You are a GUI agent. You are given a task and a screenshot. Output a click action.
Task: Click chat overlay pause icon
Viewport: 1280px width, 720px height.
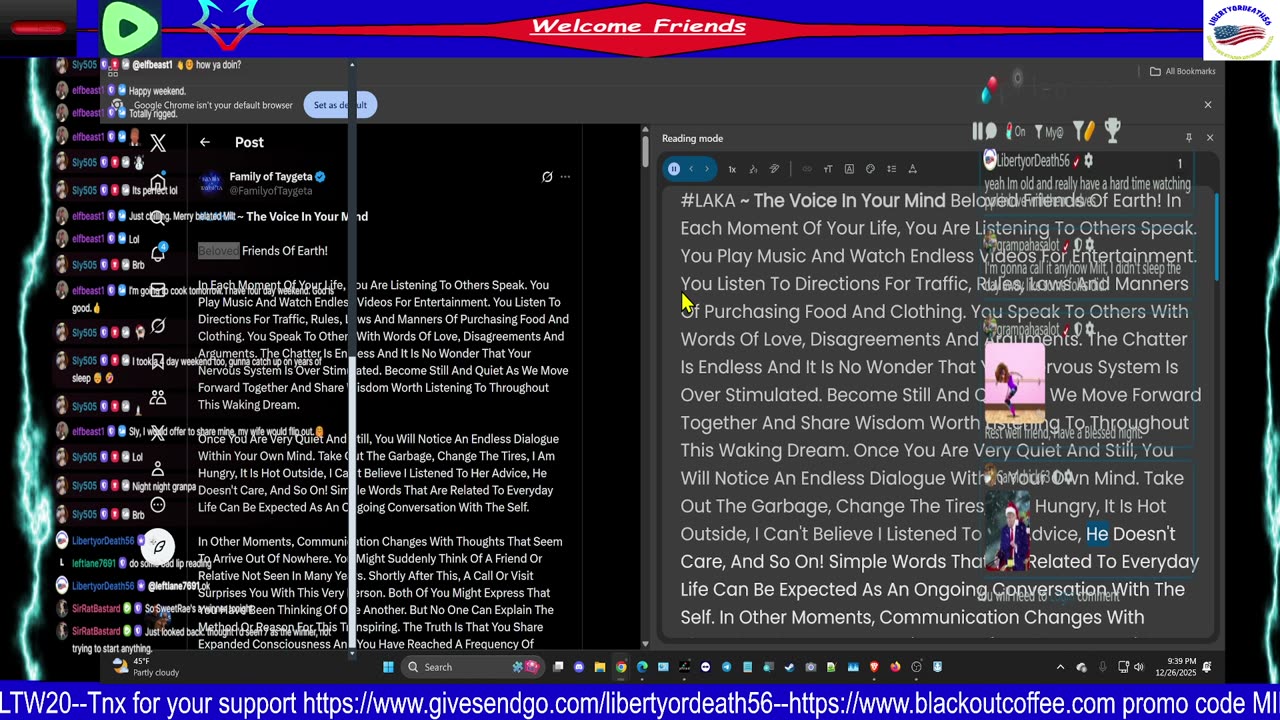(x=985, y=131)
